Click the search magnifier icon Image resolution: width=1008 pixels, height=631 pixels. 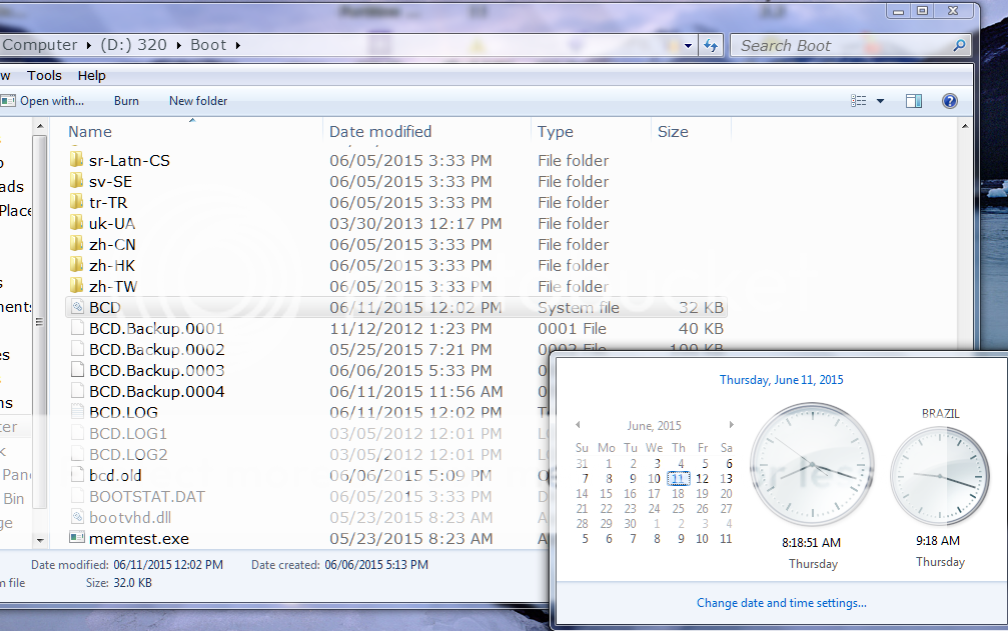pos(959,46)
